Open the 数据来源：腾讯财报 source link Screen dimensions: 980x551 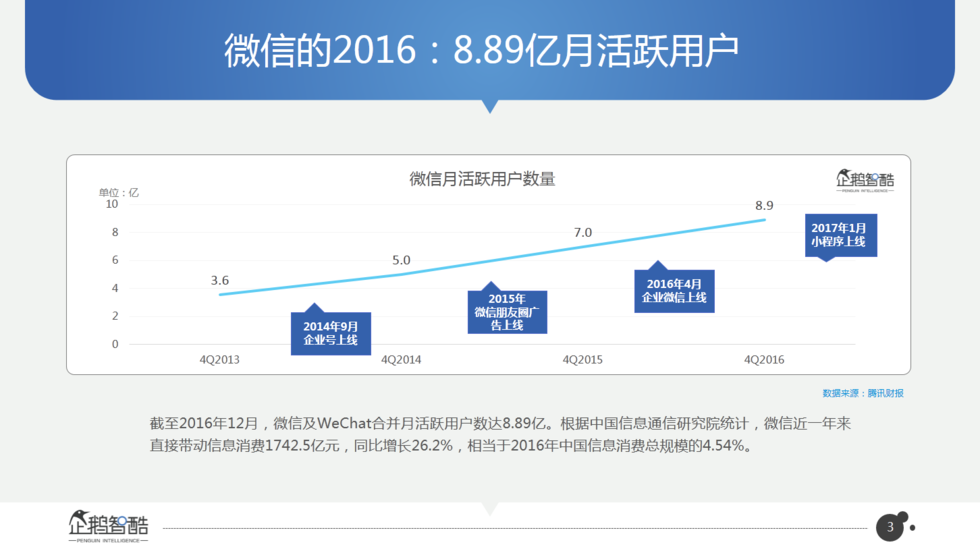pyautogui.click(x=862, y=393)
